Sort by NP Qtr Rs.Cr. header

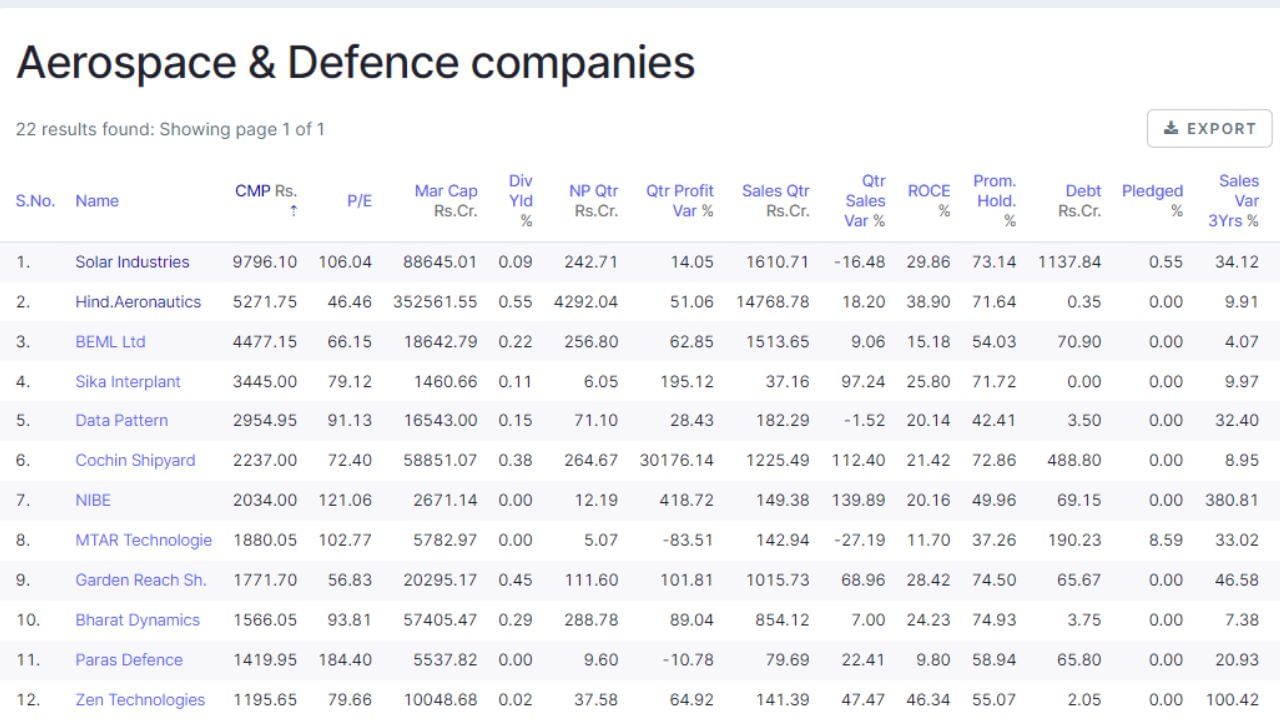[594, 201]
